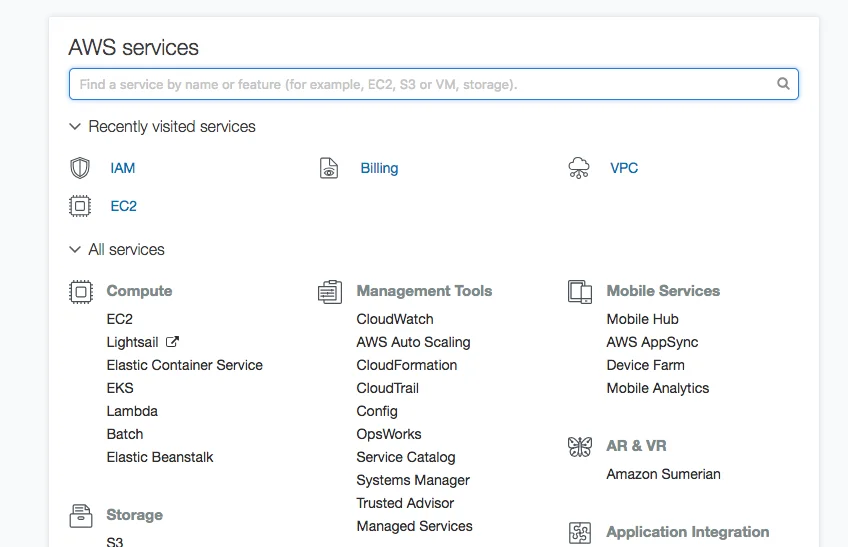848x547 pixels.
Task: Open Service Catalog
Action: [x=406, y=458]
